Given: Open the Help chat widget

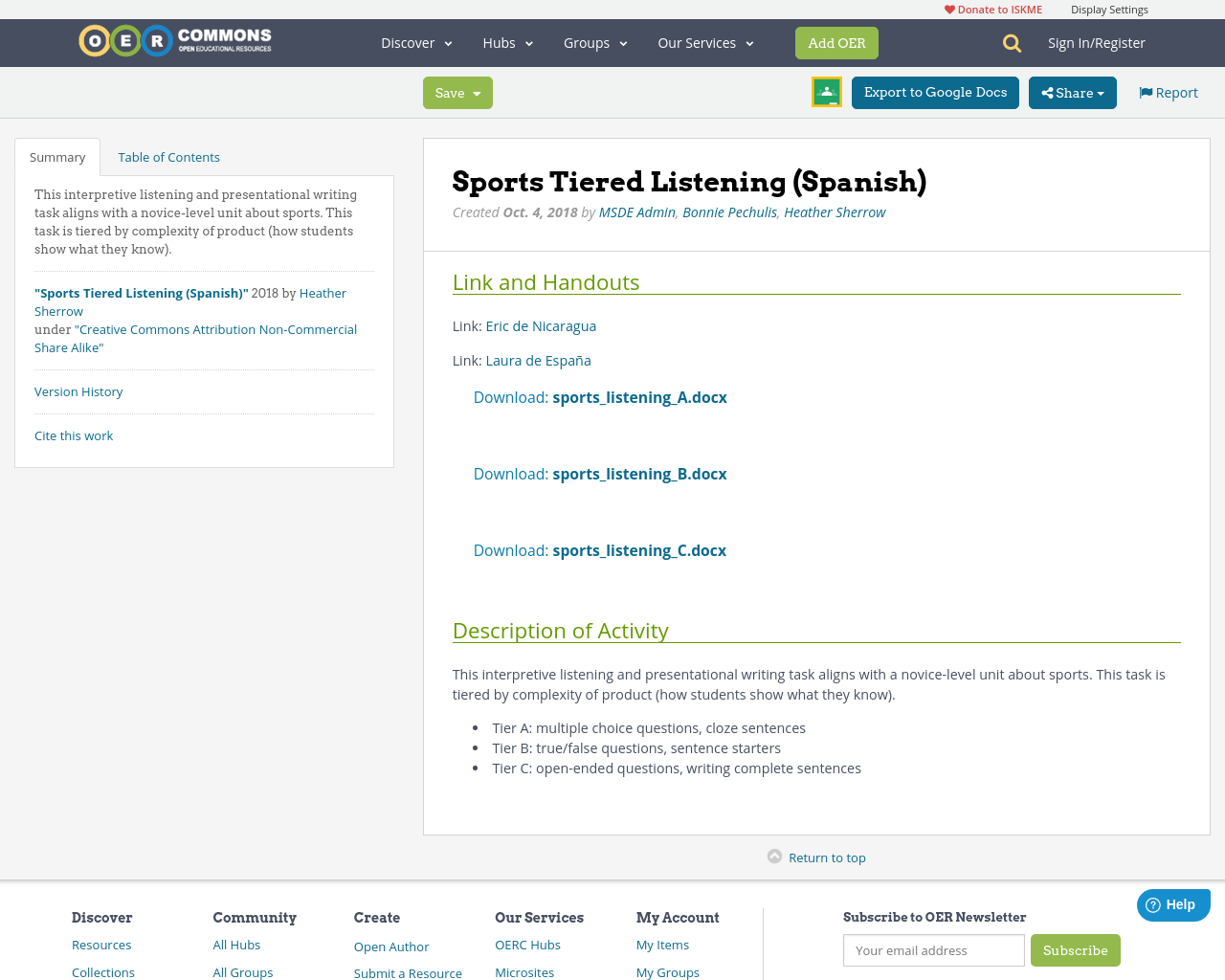Looking at the screenshot, I should [1172, 903].
